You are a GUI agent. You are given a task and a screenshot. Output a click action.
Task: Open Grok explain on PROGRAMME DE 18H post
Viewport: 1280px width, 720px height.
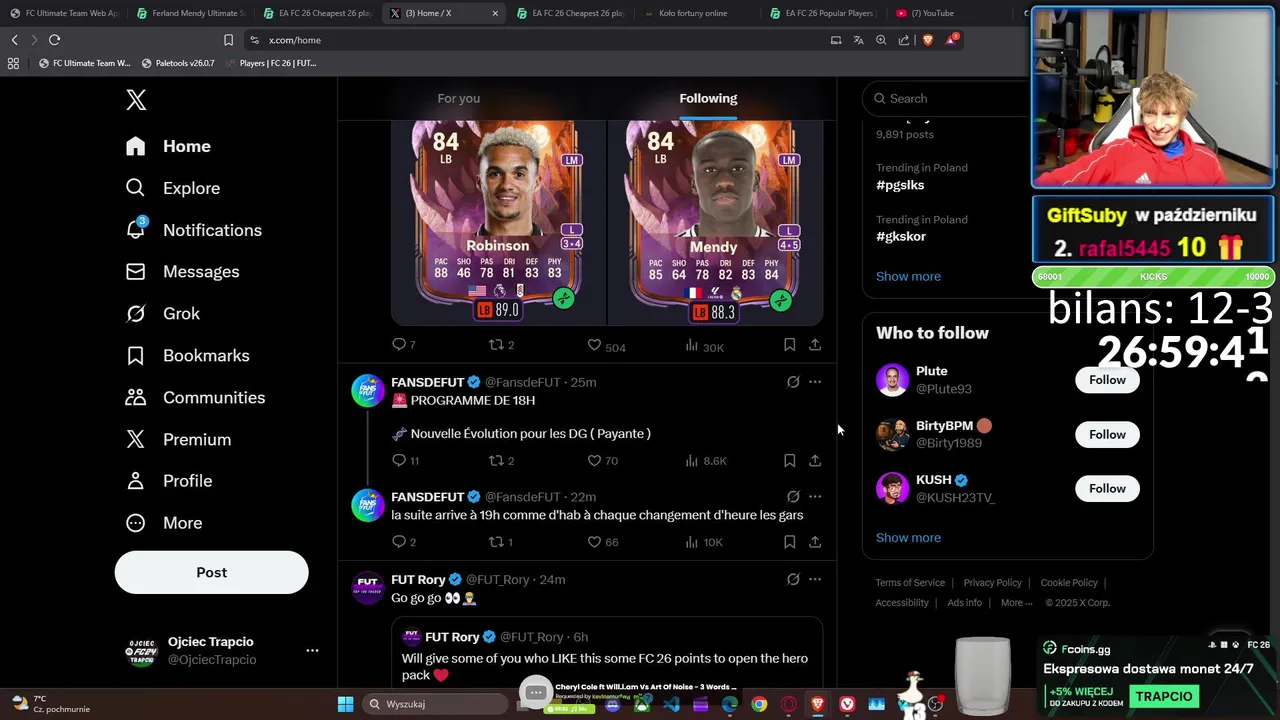point(793,382)
